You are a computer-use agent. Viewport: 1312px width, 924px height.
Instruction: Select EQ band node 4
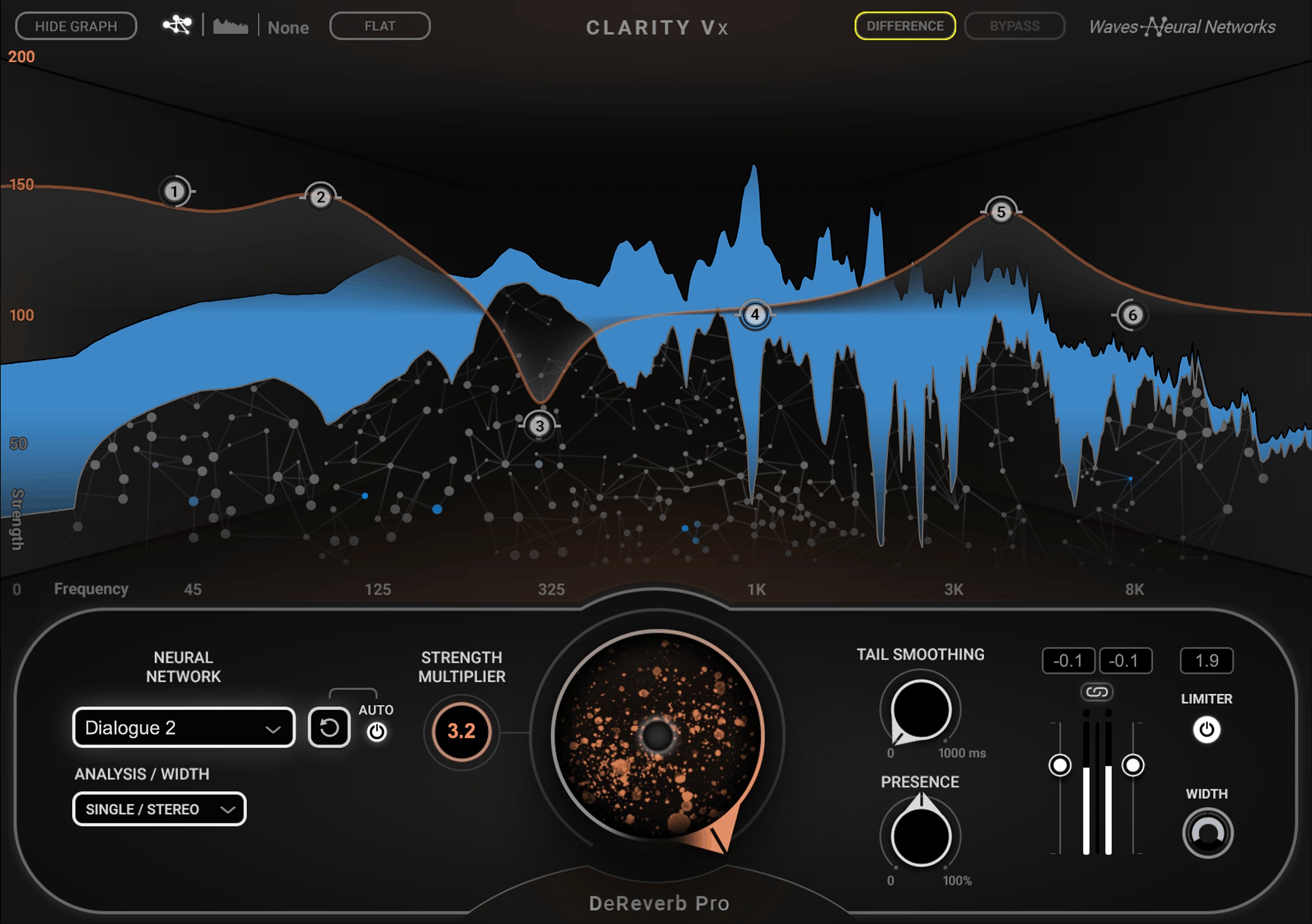[x=755, y=314]
